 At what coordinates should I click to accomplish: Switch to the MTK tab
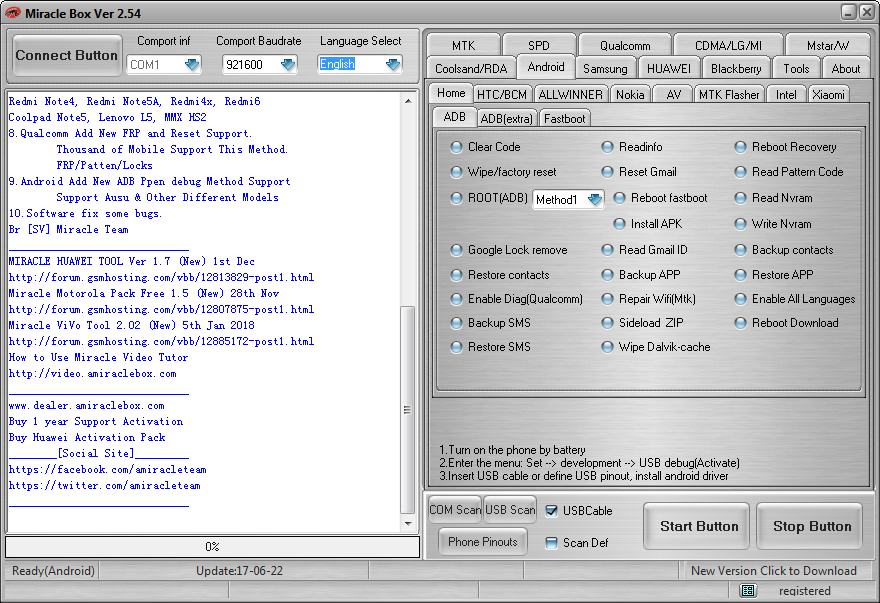pos(463,45)
